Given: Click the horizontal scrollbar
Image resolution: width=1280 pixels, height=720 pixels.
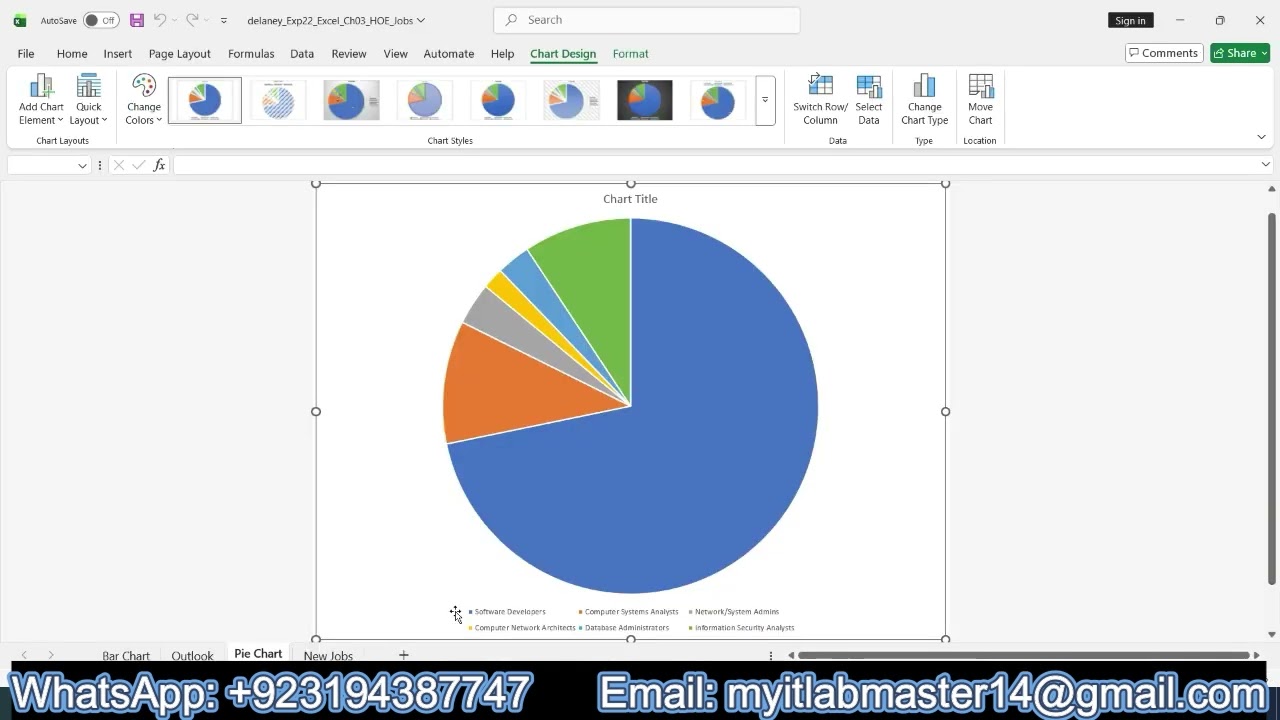Looking at the screenshot, I should (1024, 655).
